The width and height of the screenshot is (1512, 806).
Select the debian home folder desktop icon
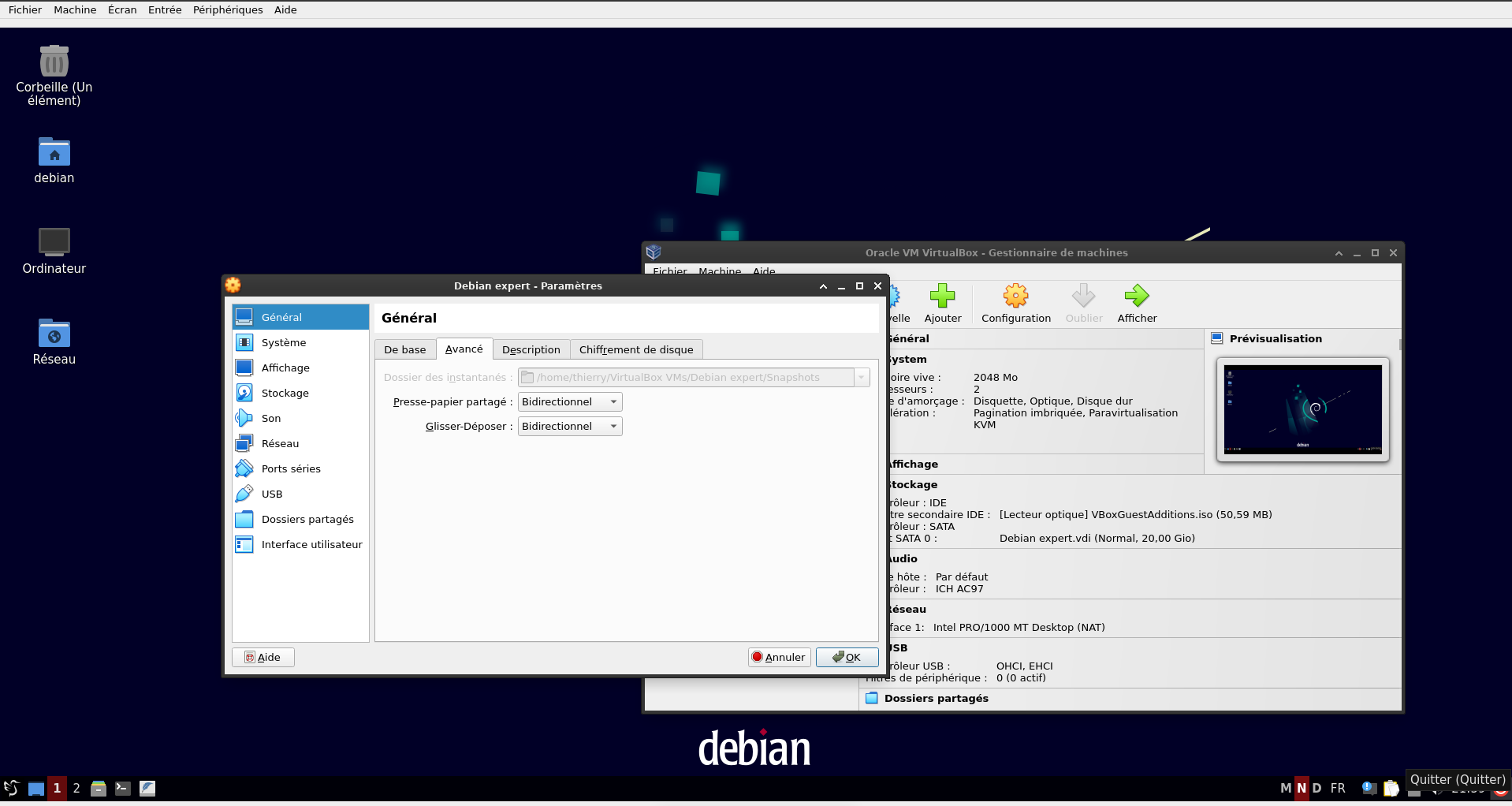(54, 161)
